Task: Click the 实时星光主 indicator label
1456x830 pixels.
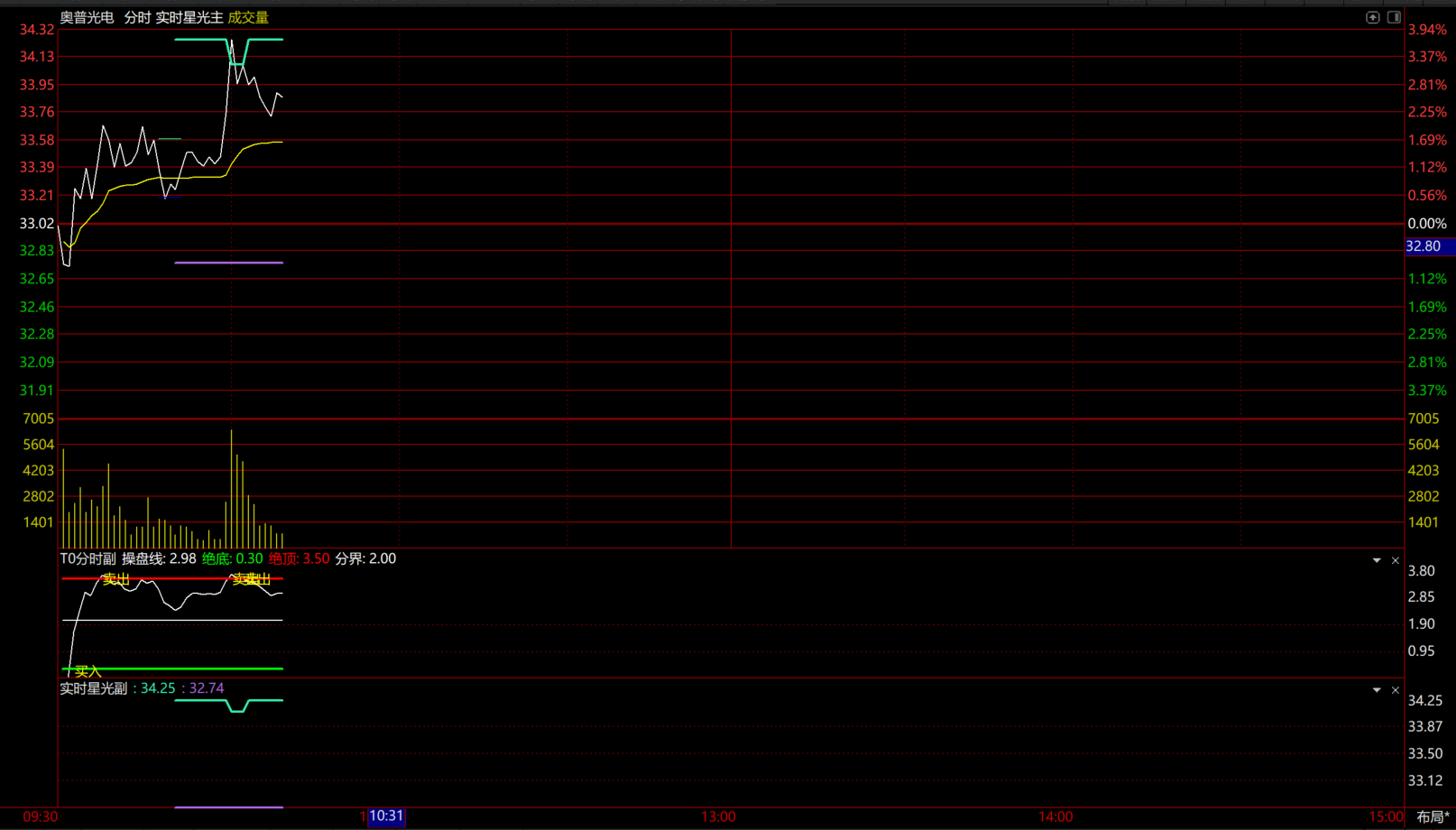Action: [189, 17]
